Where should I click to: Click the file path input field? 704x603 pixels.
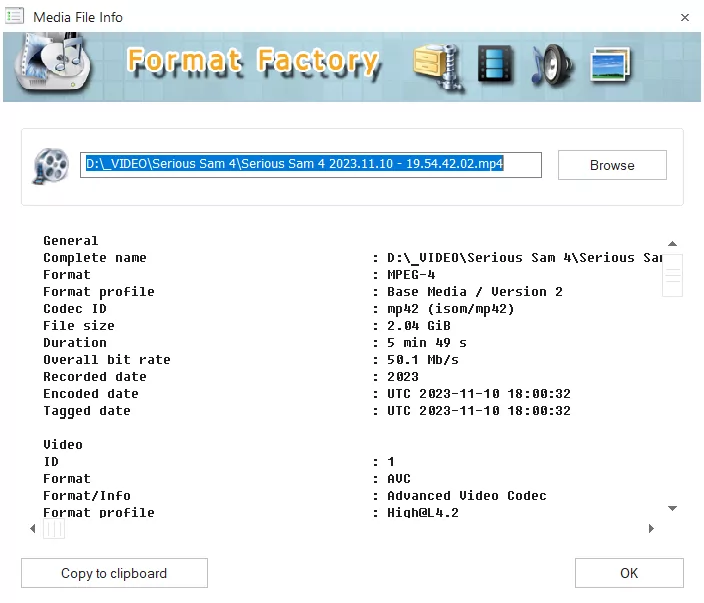[x=311, y=165]
